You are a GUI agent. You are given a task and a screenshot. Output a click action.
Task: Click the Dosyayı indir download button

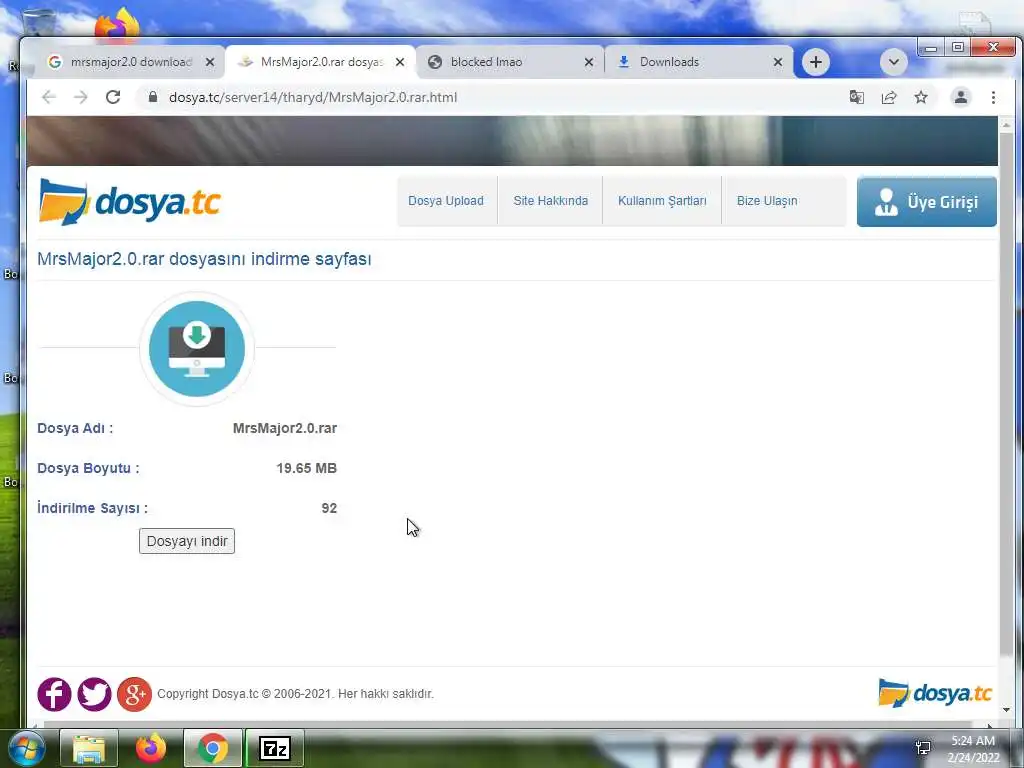[x=187, y=541]
